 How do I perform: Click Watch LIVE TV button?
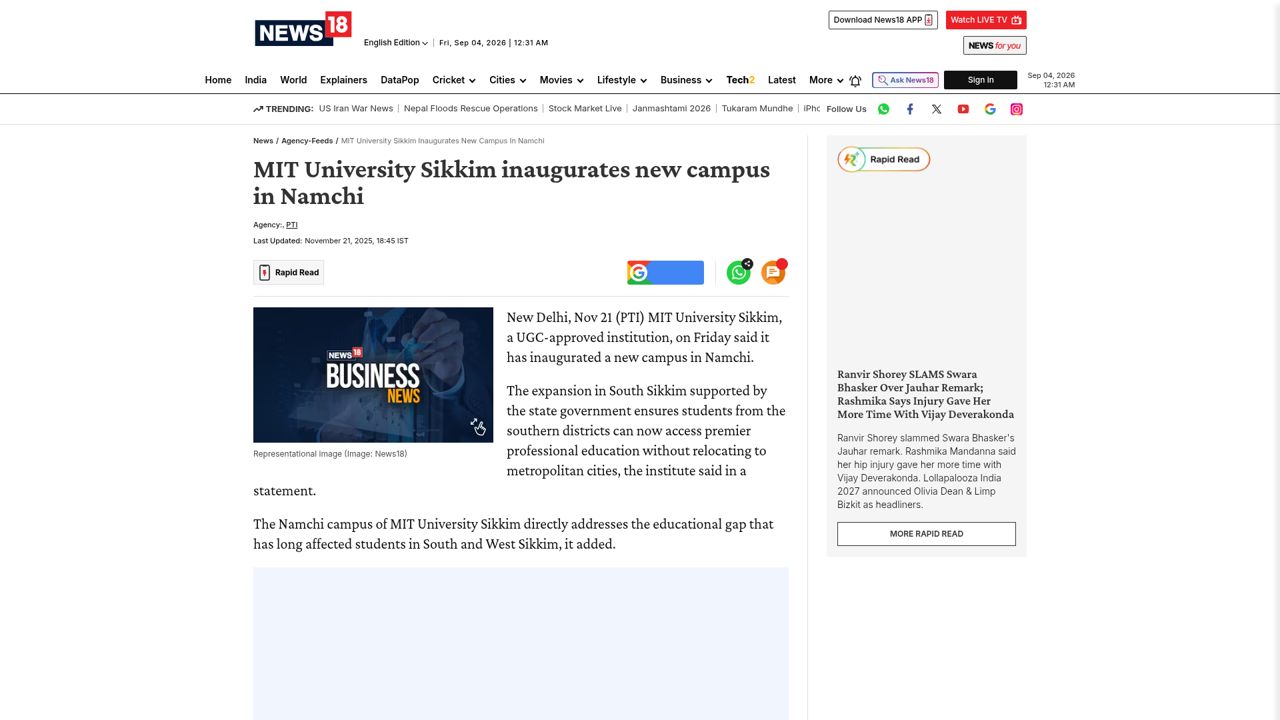[x=986, y=20]
